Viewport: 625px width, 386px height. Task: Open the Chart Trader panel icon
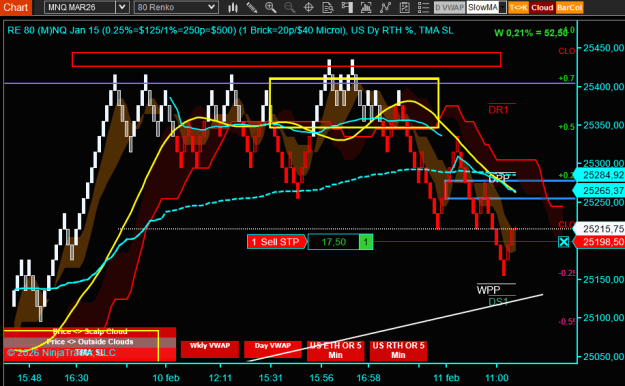coord(347,8)
